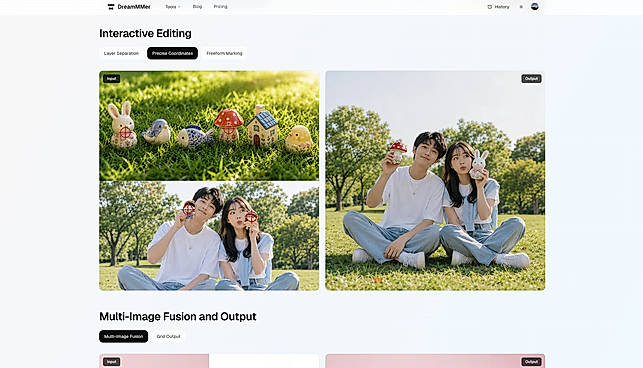Click the target marker by the woman's hand

coord(251,217)
